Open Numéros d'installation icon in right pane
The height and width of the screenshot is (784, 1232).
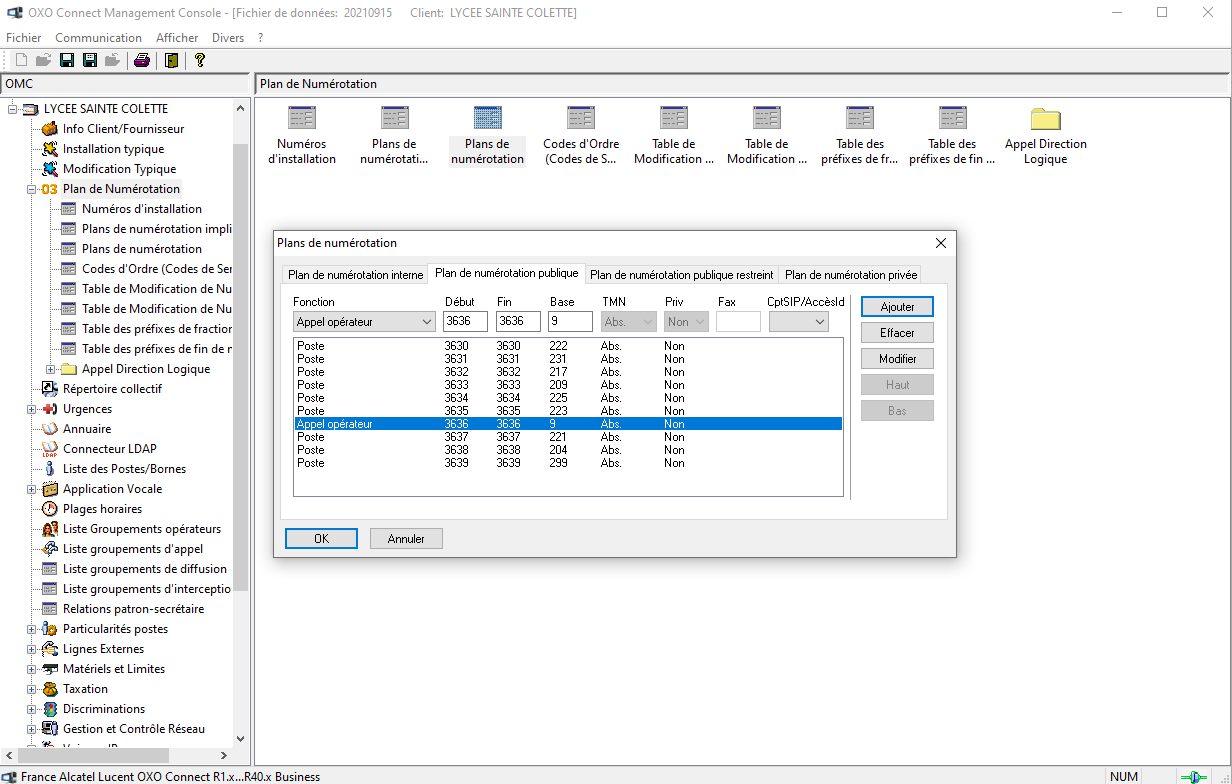point(301,135)
